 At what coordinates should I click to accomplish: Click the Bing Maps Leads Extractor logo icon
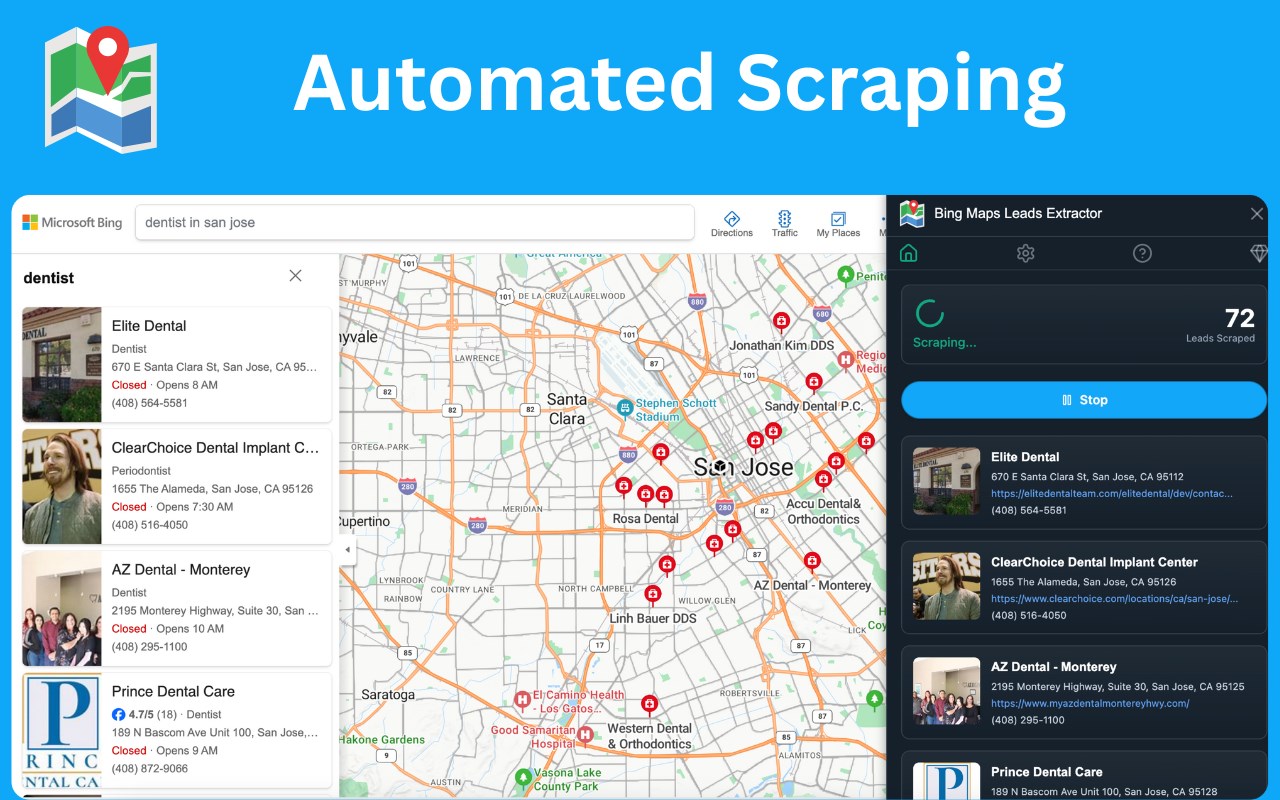point(912,213)
